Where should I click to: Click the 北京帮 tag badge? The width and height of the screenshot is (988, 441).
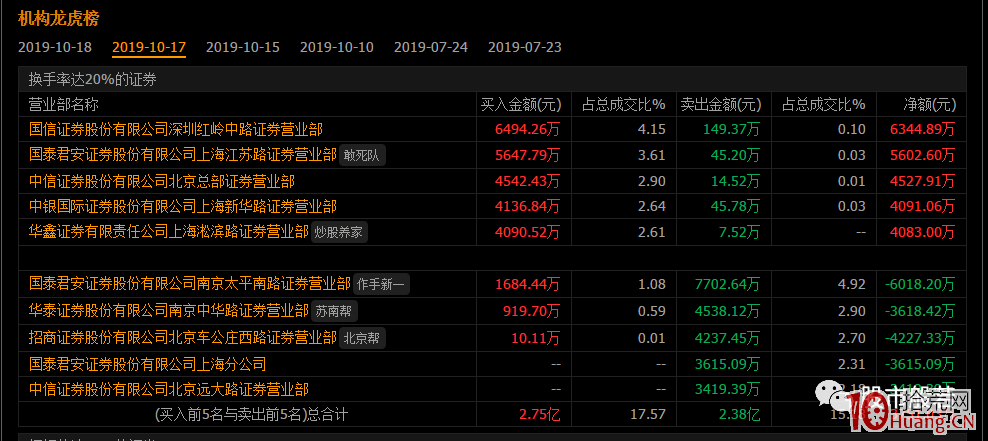click(362, 338)
